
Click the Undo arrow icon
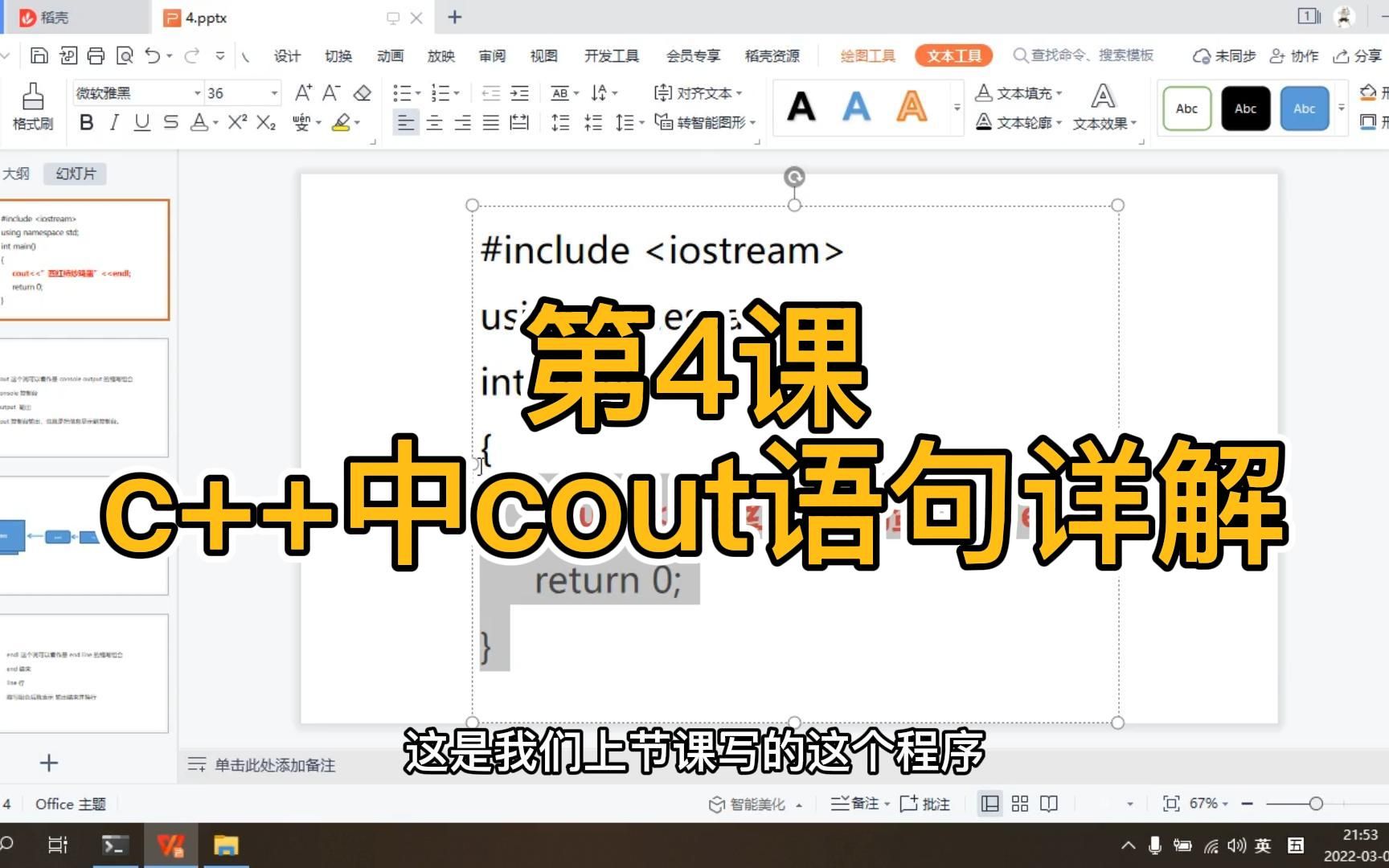click(153, 55)
